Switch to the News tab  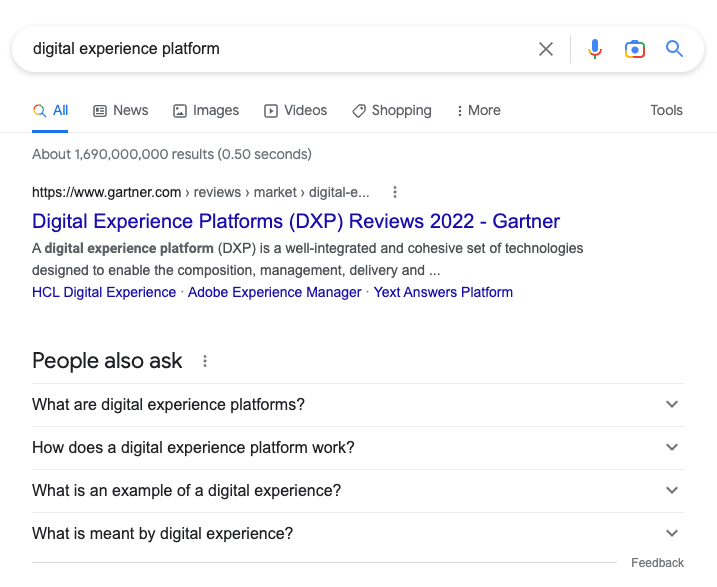click(121, 111)
